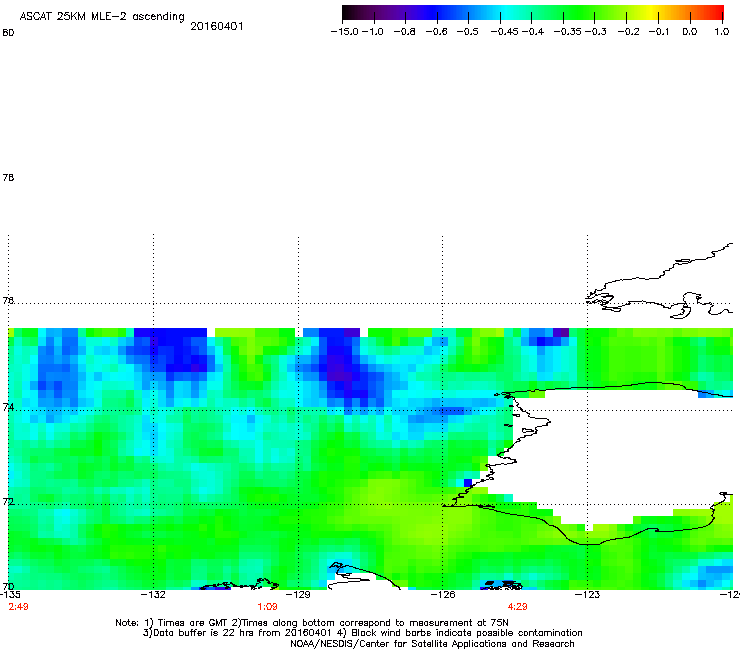Click the "-0.45" color scale label

click(x=505, y=32)
